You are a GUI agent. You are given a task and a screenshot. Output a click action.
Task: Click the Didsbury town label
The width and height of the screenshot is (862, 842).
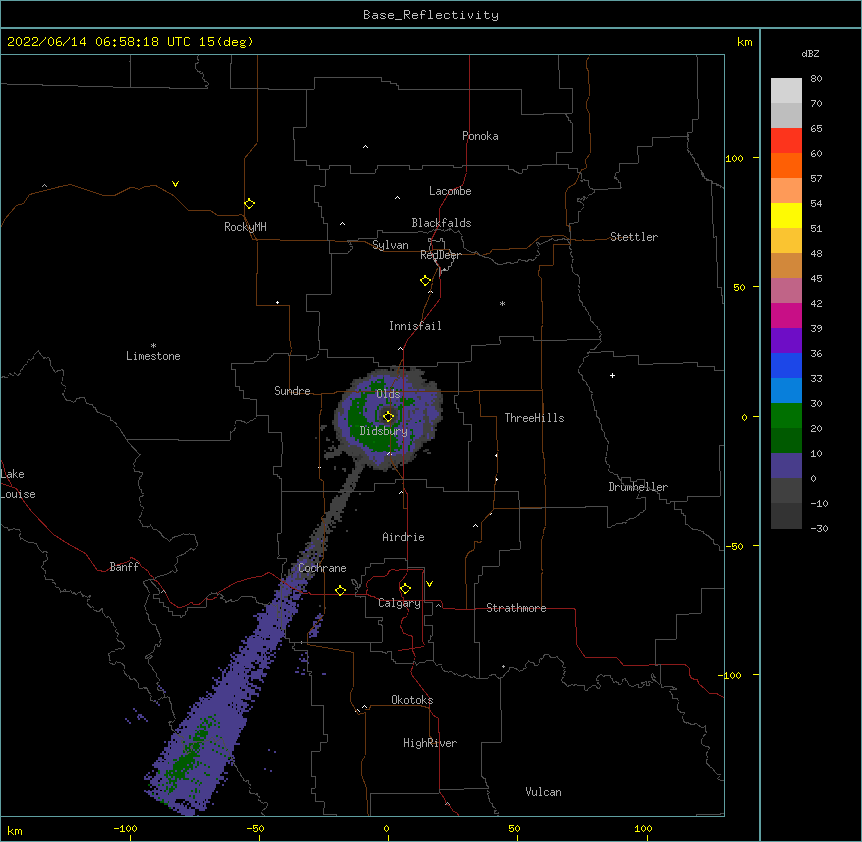pyautogui.click(x=383, y=431)
